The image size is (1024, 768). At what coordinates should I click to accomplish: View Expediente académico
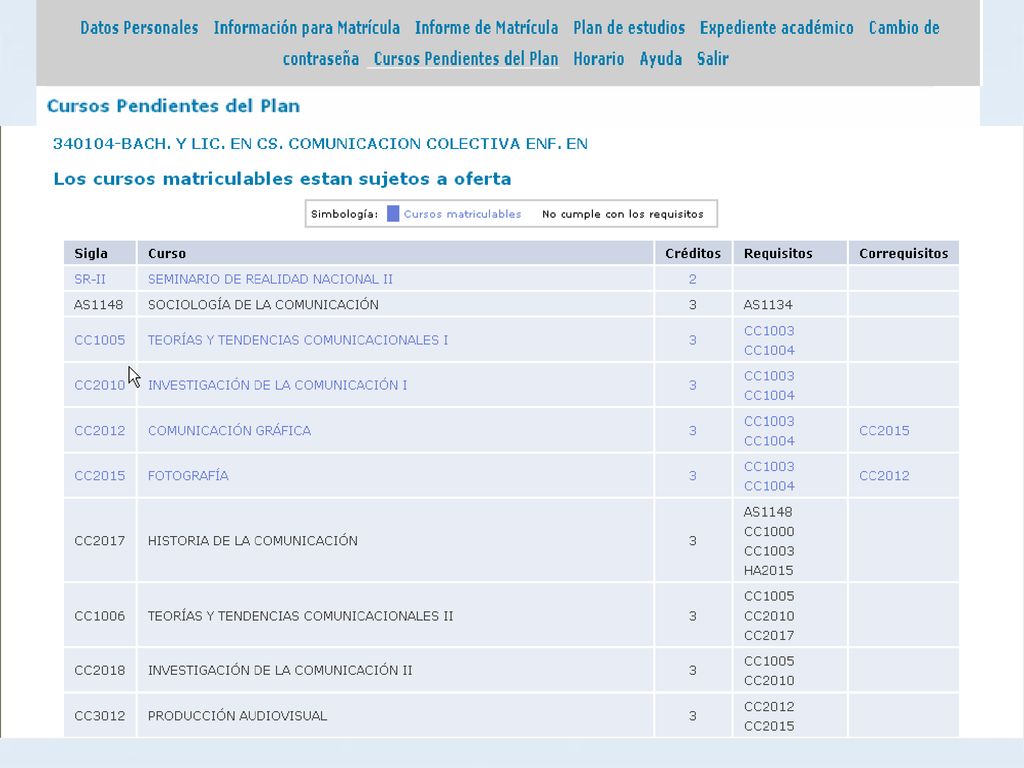tap(776, 28)
